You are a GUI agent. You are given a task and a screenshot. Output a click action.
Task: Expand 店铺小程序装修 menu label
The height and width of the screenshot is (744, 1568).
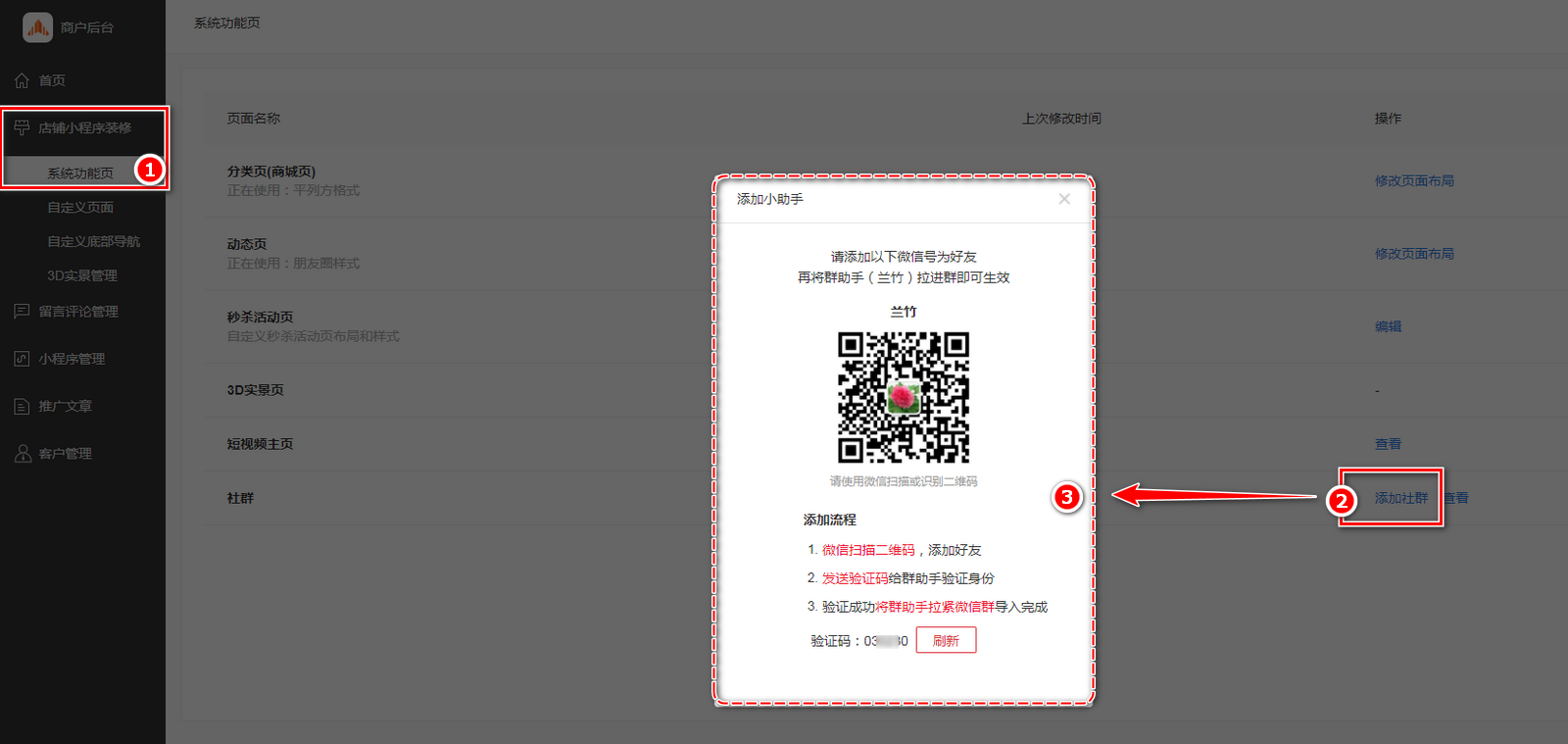point(85,127)
